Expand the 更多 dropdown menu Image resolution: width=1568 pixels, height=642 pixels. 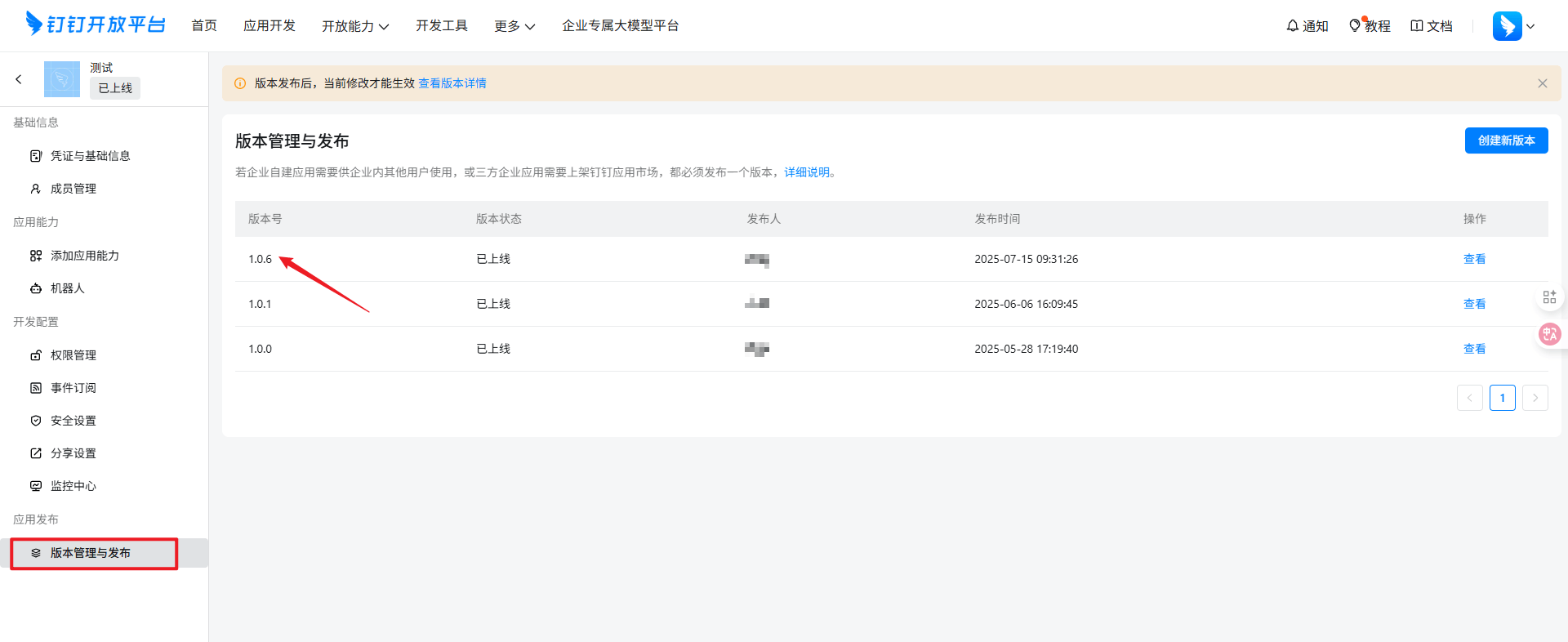(x=514, y=26)
